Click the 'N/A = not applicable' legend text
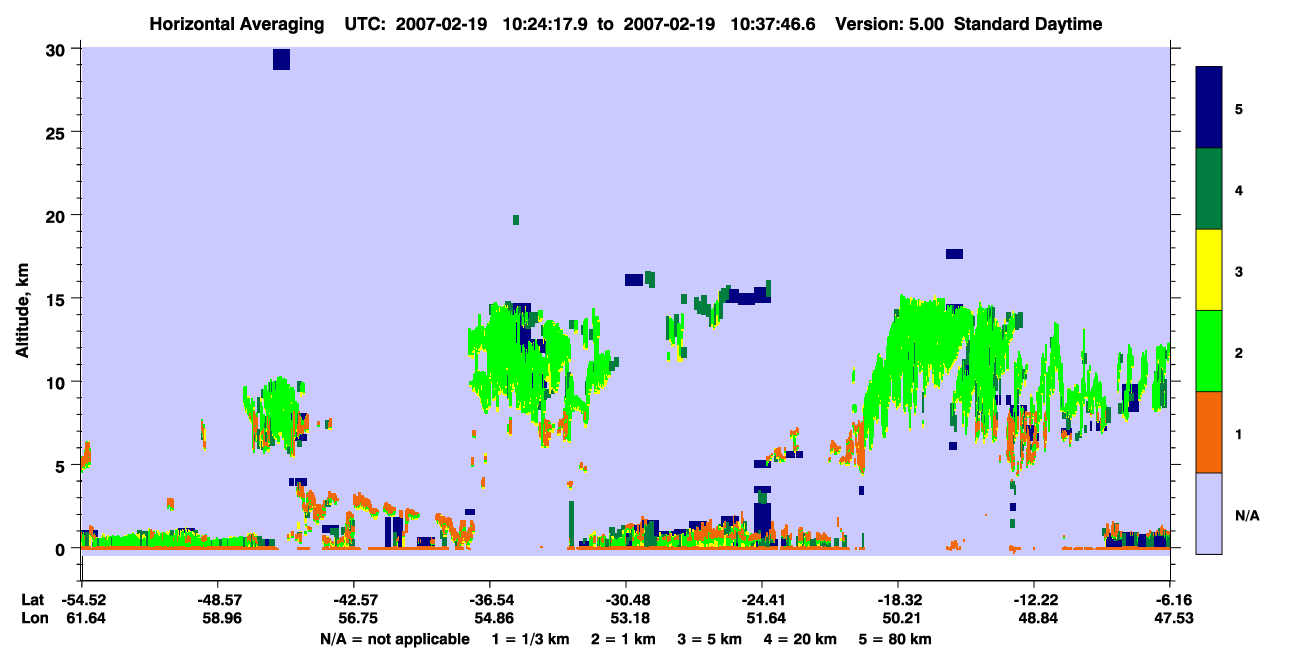Image resolution: width=1300 pixels, height=667 pixels. coord(394,639)
